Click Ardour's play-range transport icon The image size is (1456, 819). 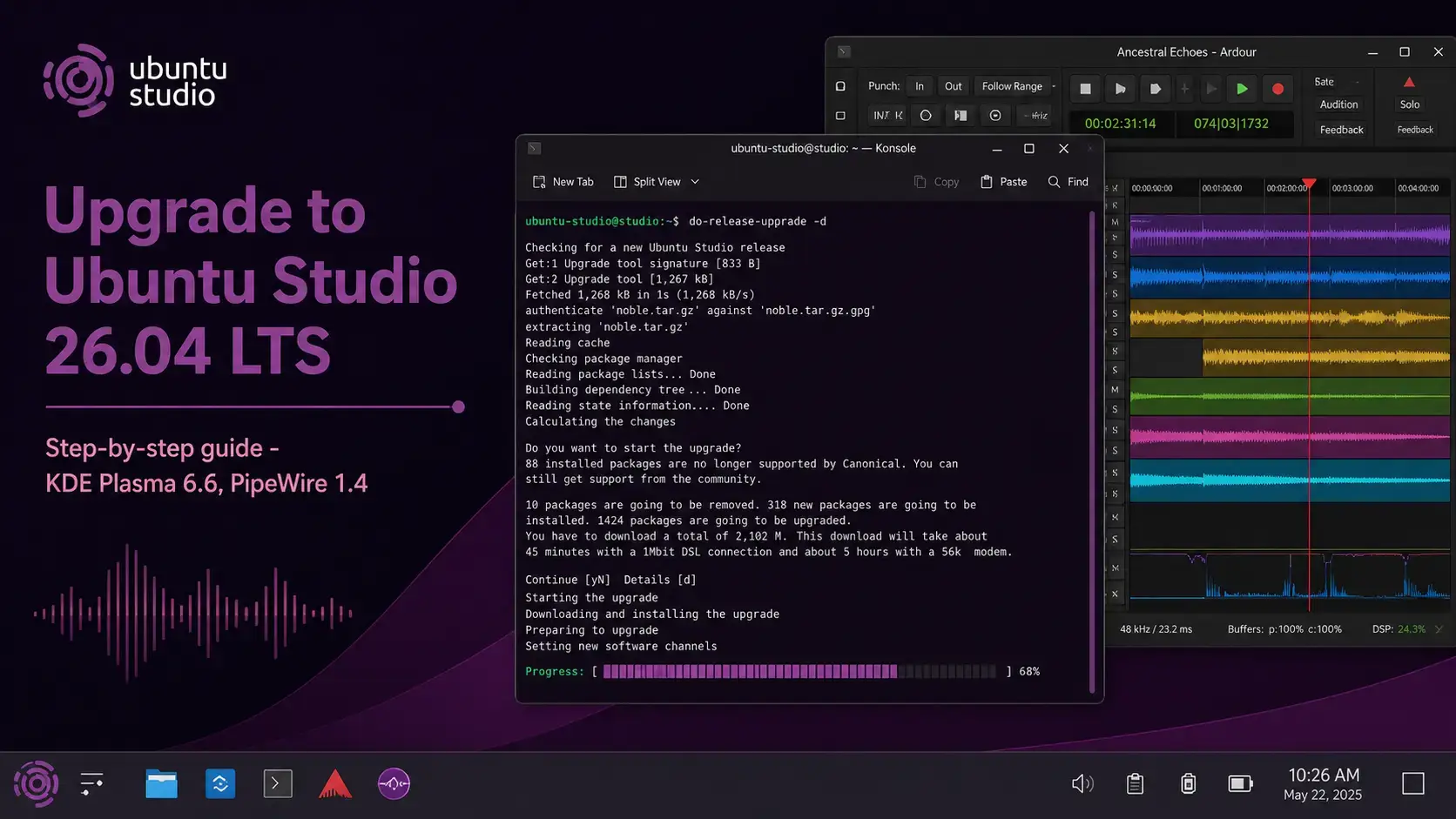point(1155,89)
